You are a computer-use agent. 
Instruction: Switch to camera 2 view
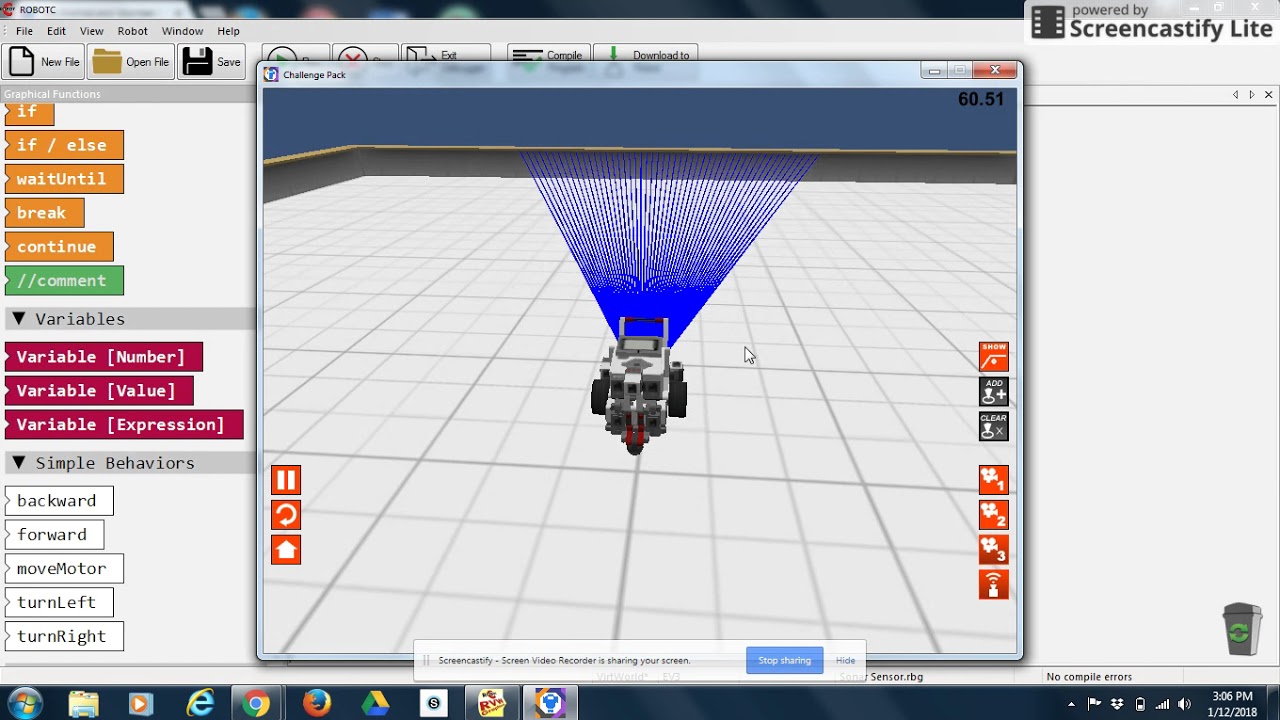point(993,515)
